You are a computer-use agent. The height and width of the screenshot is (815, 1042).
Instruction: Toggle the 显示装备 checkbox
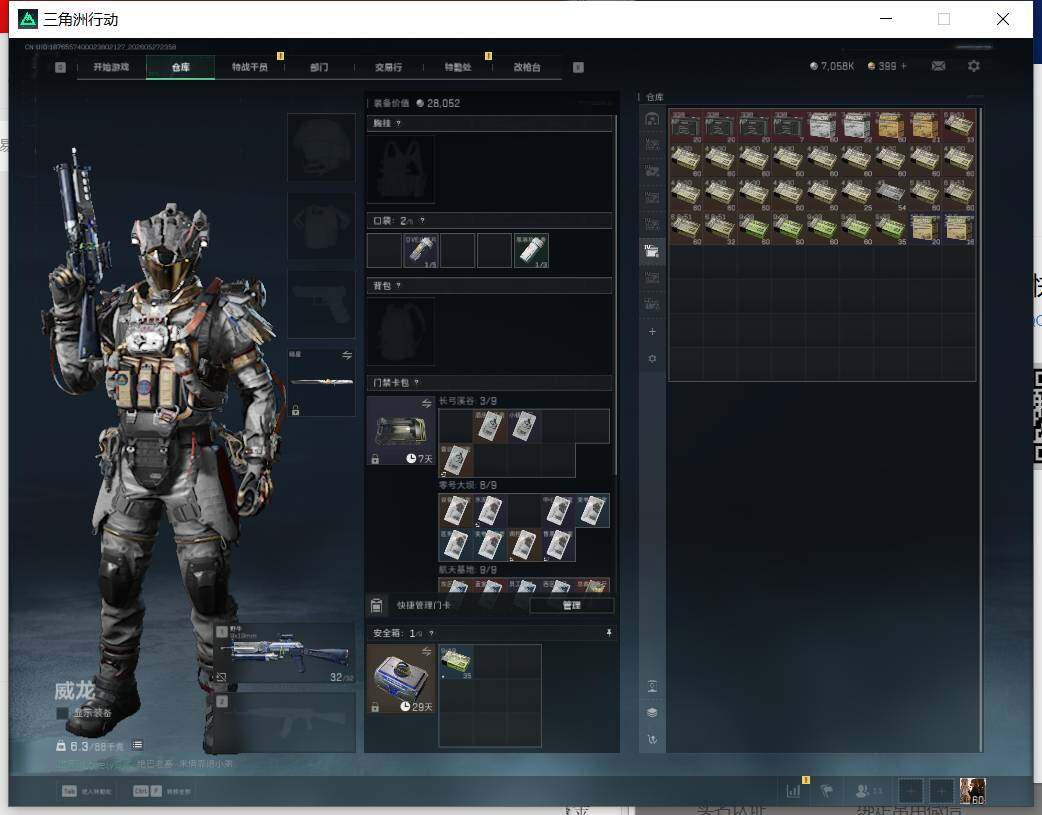pyautogui.click(x=62, y=713)
